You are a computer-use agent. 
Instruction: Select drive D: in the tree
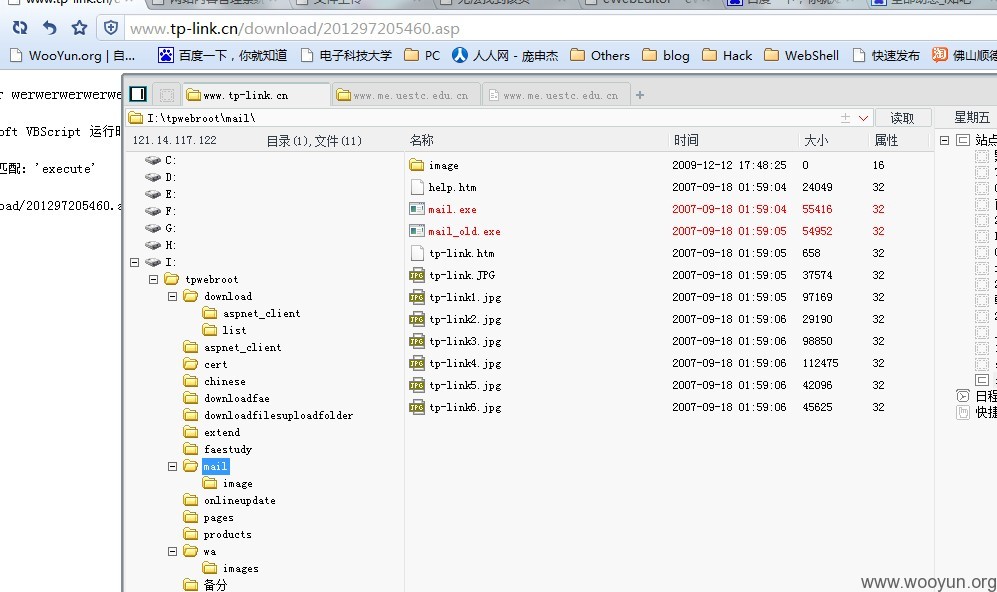tap(161, 177)
